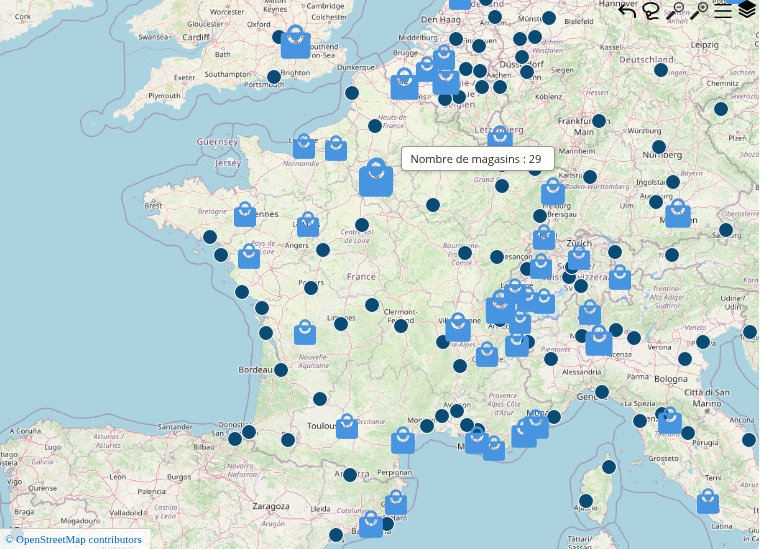Click the "Nombre de magasins : 29" tooltip

point(477,159)
